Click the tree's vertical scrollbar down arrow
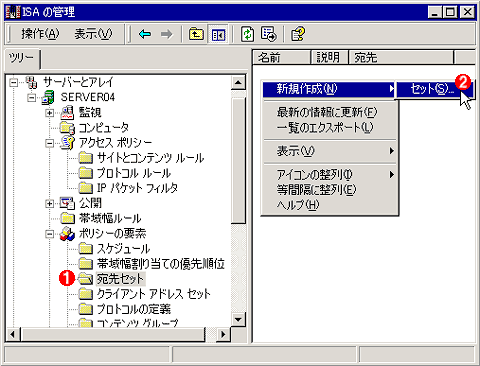 pos(238,319)
